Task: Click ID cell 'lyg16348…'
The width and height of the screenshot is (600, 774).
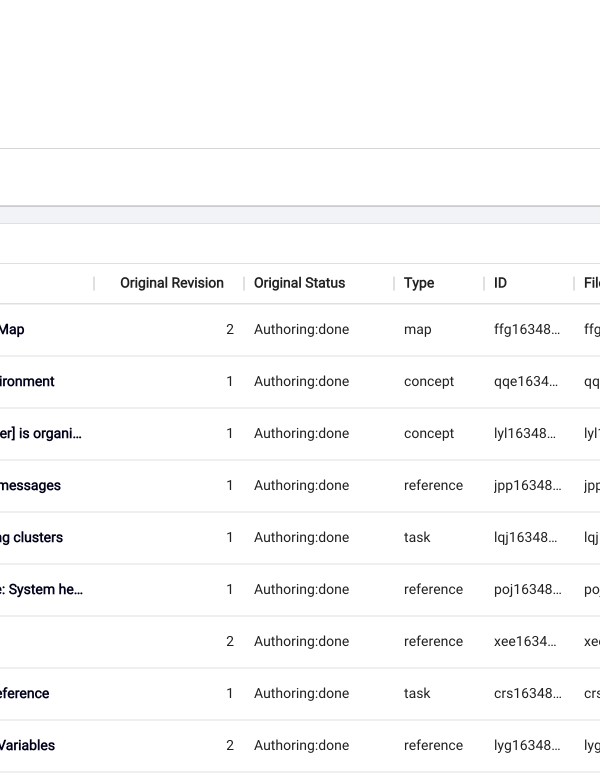Action: point(527,745)
